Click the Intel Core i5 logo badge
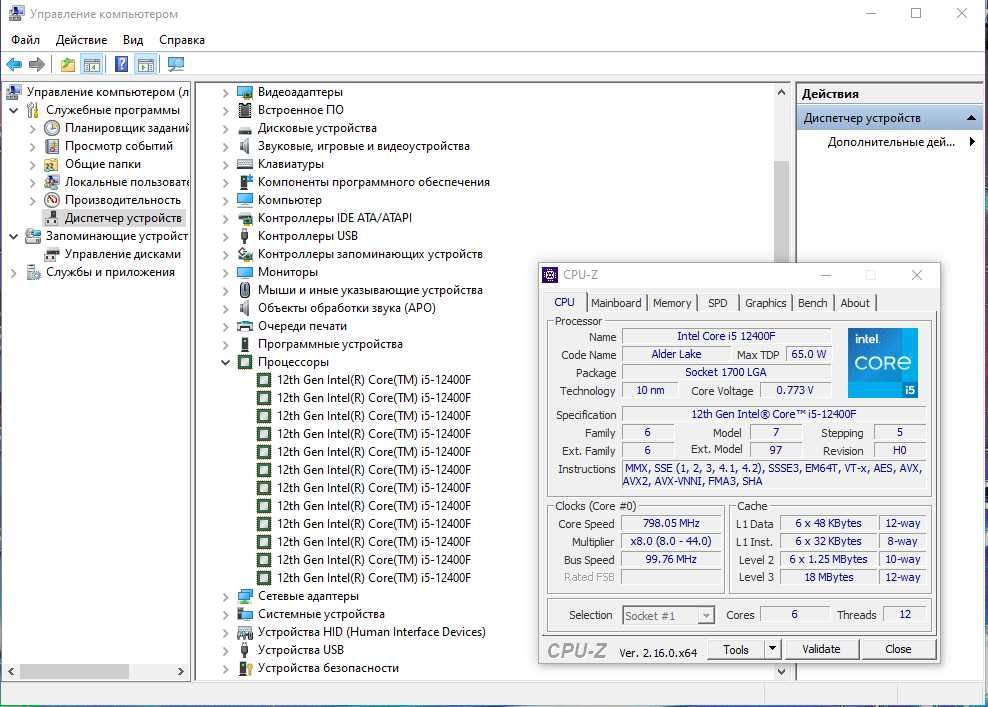 (882, 362)
